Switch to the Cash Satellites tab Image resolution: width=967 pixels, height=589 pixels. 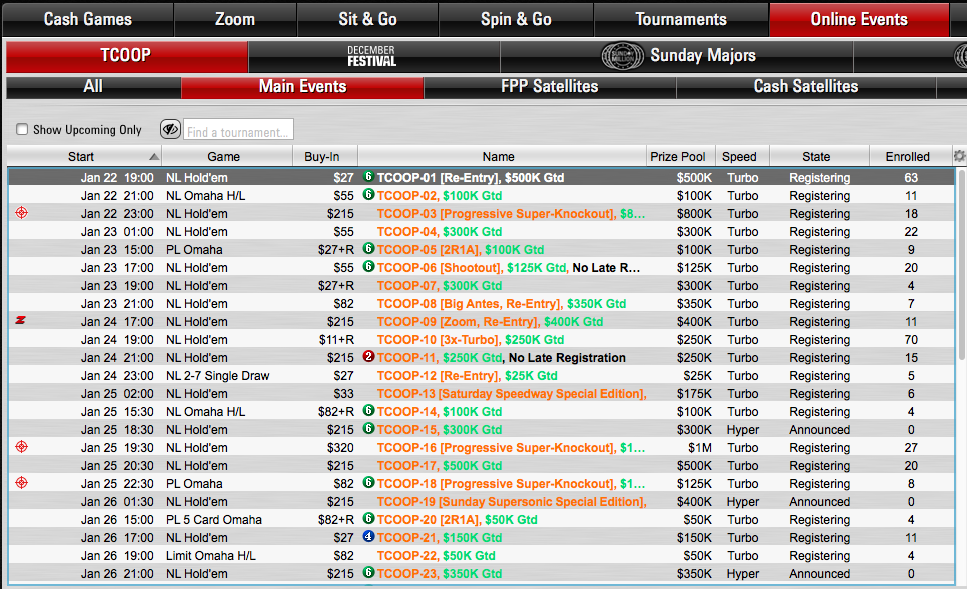tap(805, 86)
